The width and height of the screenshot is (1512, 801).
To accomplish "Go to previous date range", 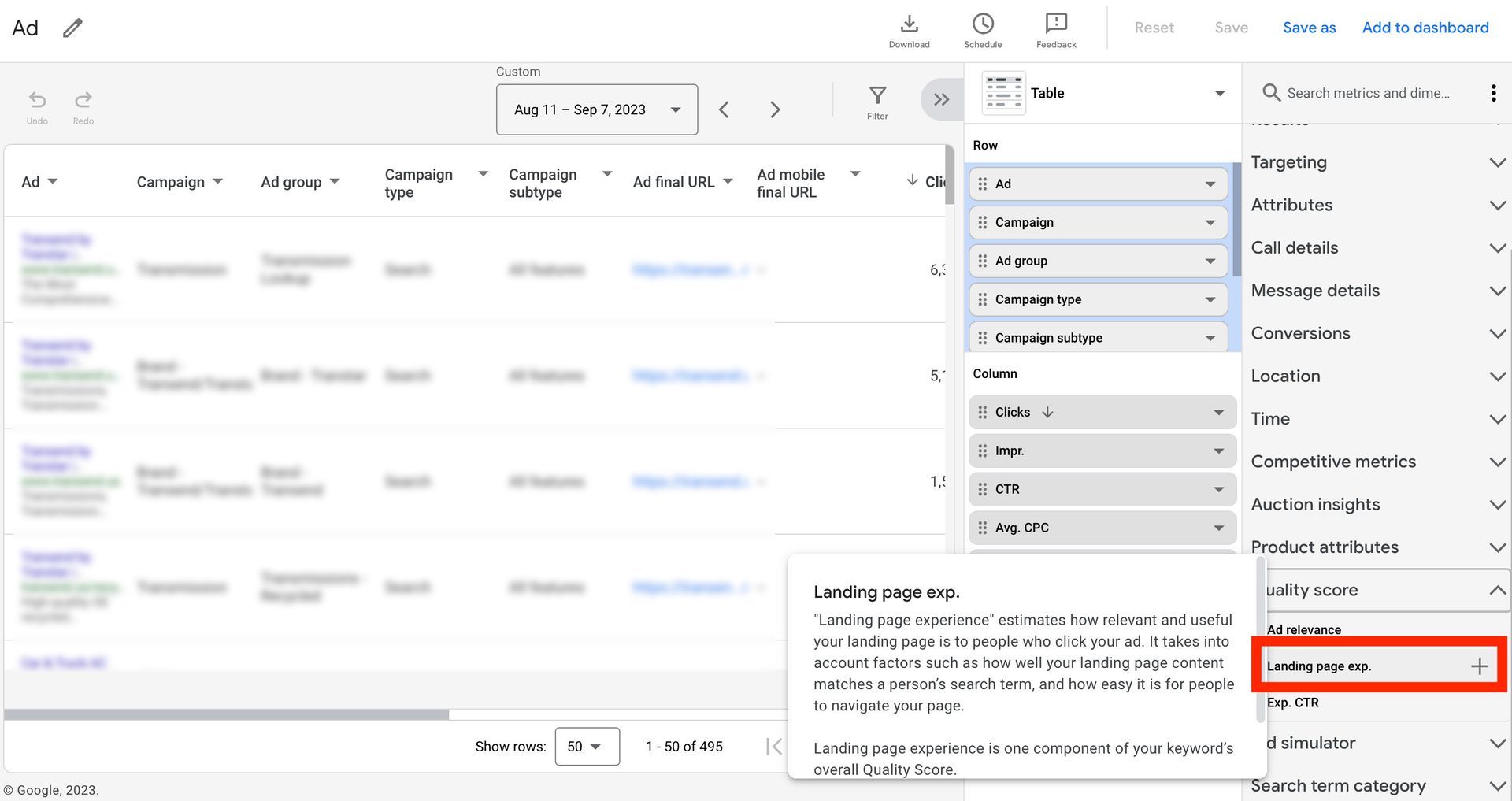I will pyautogui.click(x=724, y=109).
